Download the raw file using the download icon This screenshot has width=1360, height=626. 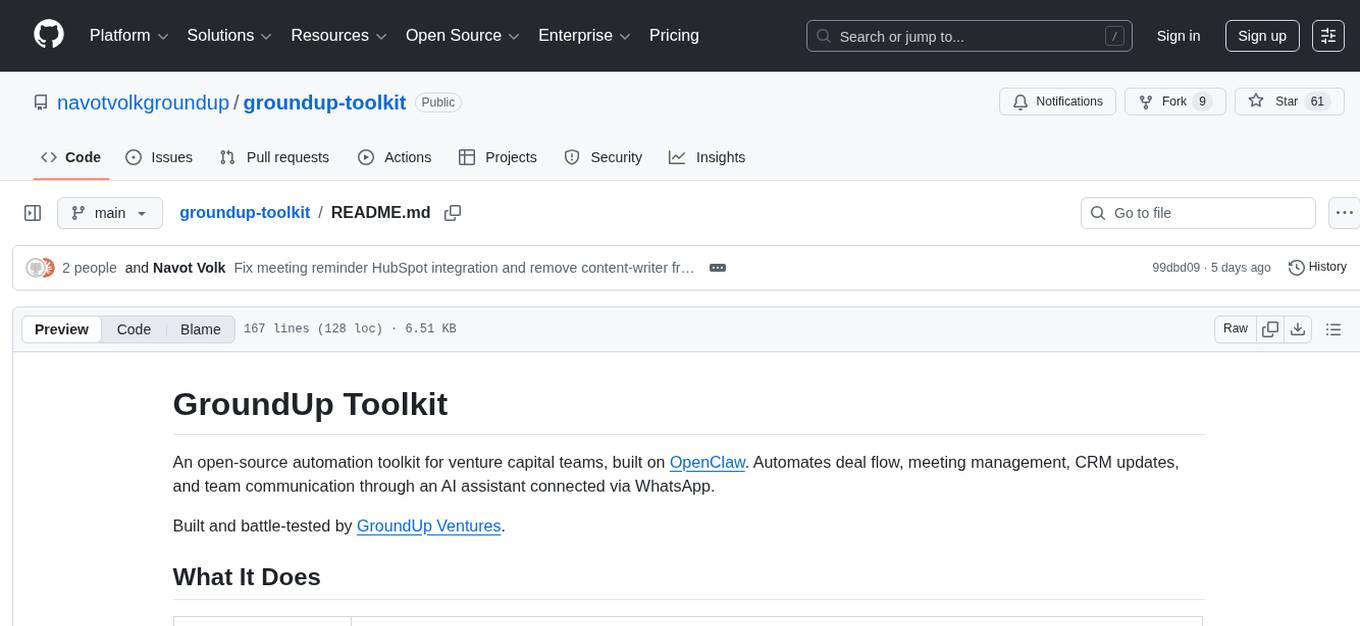click(1298, 328)
